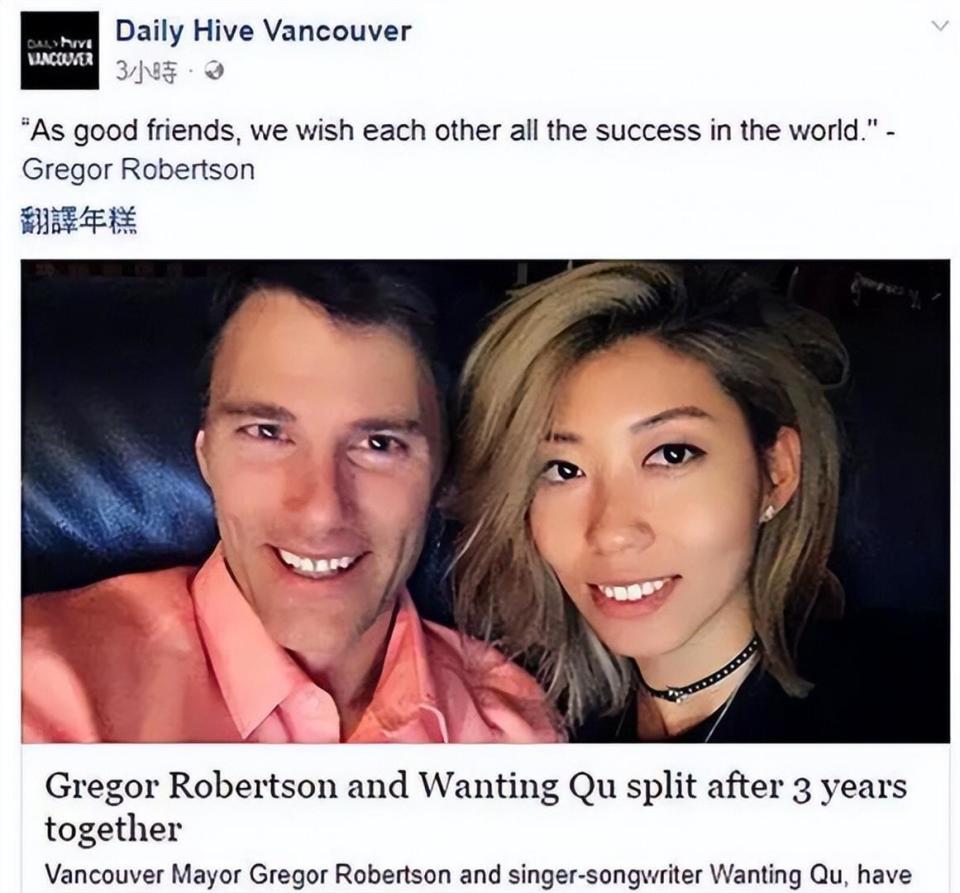Click the woman's stud earring
Viewport: 960px width, 893px height.
tap(766, 513)
